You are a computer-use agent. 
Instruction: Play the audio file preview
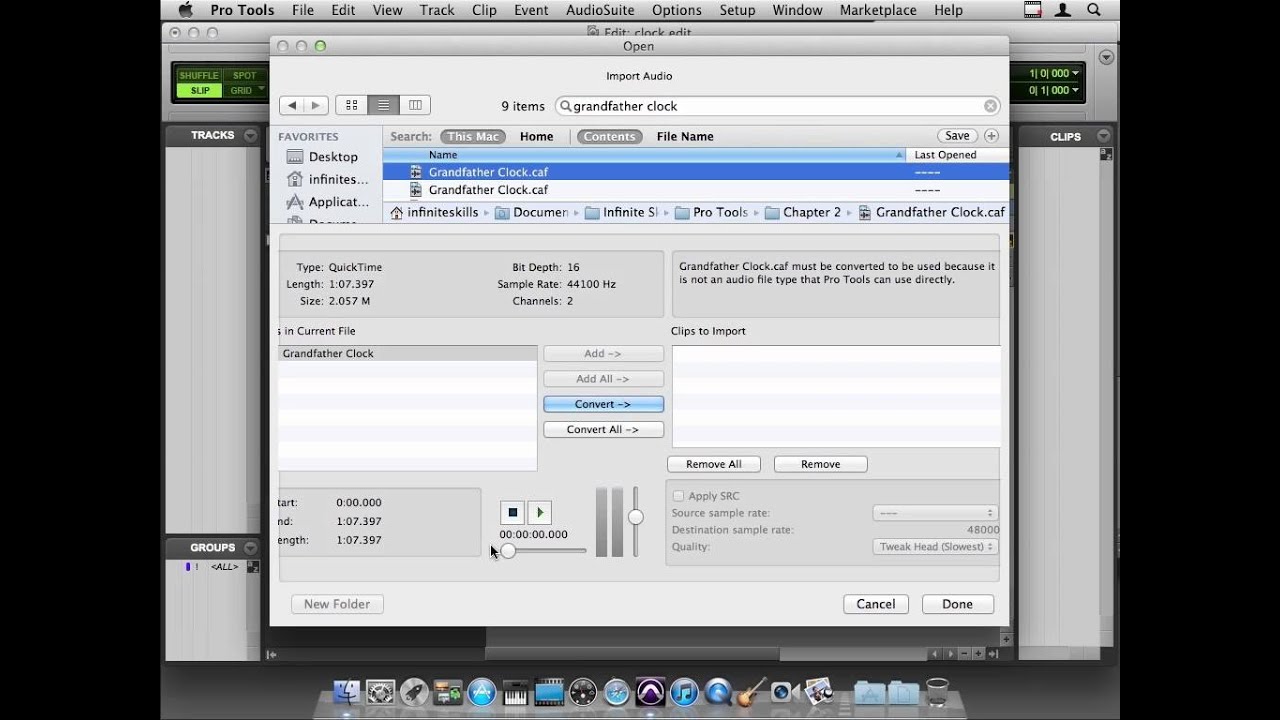[x=539, y=512]
